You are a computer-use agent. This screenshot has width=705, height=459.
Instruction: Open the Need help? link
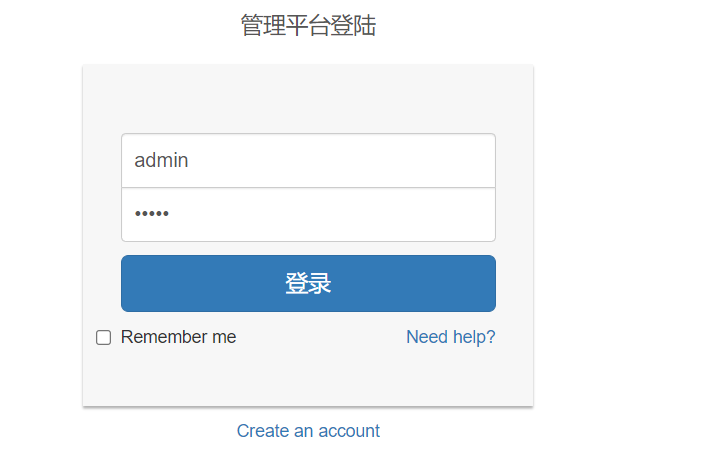click(451, 337)
